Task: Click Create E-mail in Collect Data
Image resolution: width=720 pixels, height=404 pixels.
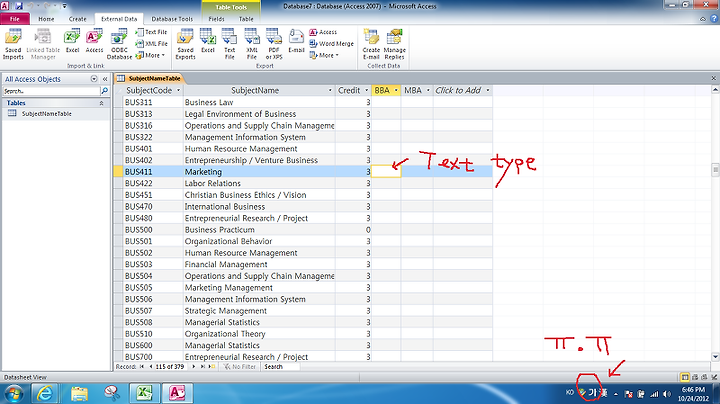Action: point(371,44)
